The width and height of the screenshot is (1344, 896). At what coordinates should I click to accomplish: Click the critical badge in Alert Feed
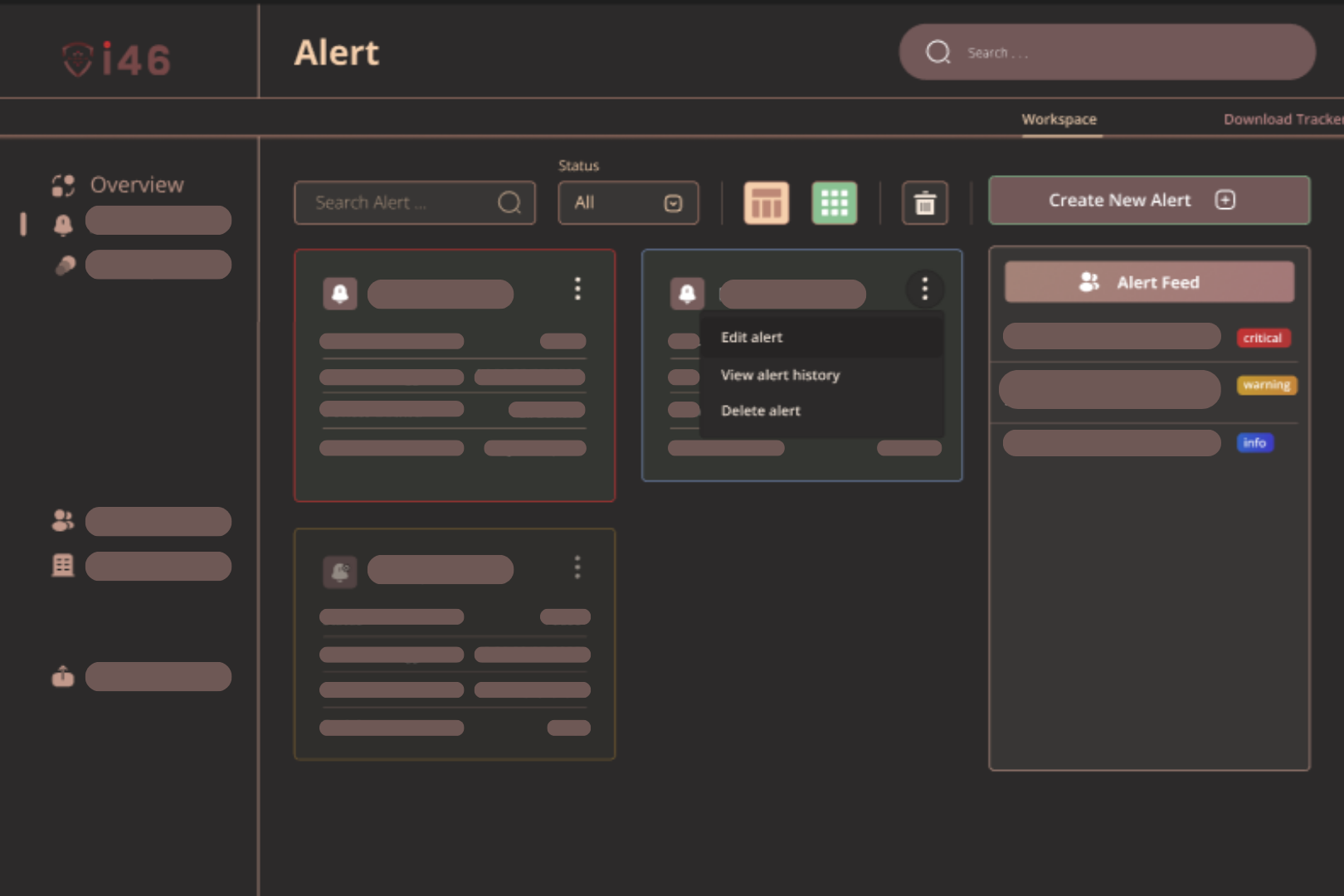[1263, 338]
